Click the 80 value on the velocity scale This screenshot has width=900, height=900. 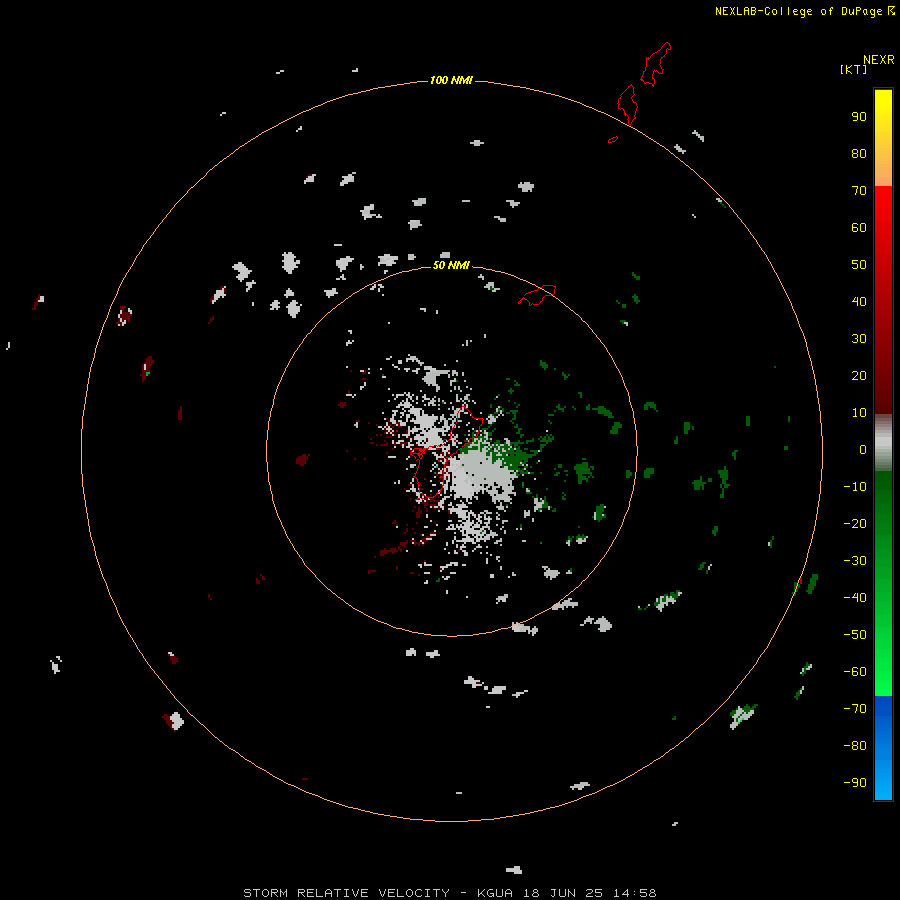[x=859, y=154]
